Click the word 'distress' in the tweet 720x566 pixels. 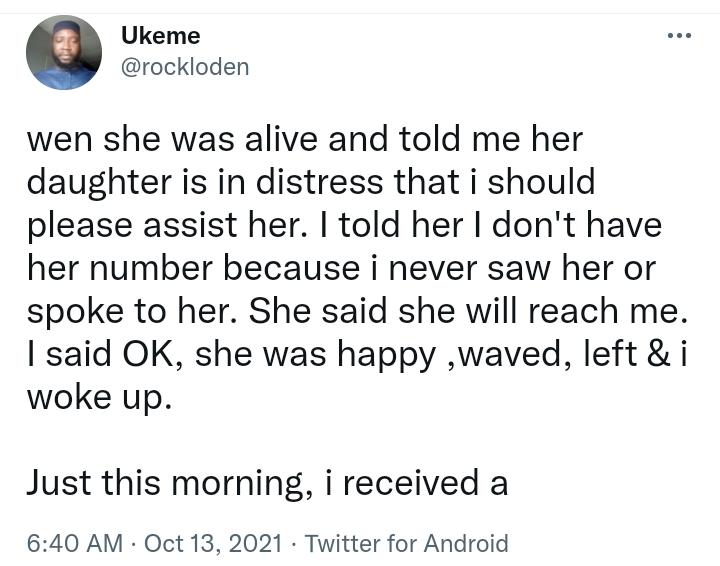pyautogui.click(x=319, y=181)
